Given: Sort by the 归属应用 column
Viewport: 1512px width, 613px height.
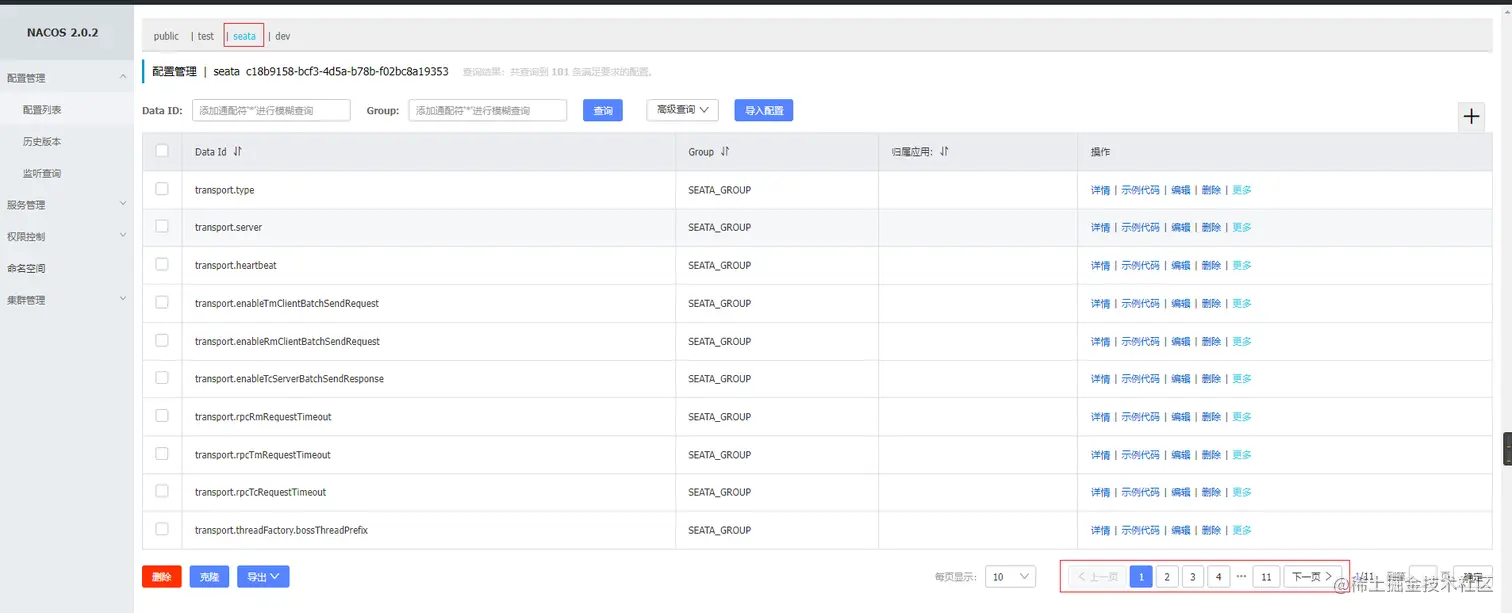Looking at the screenshot, I should [x=943, y=152].
